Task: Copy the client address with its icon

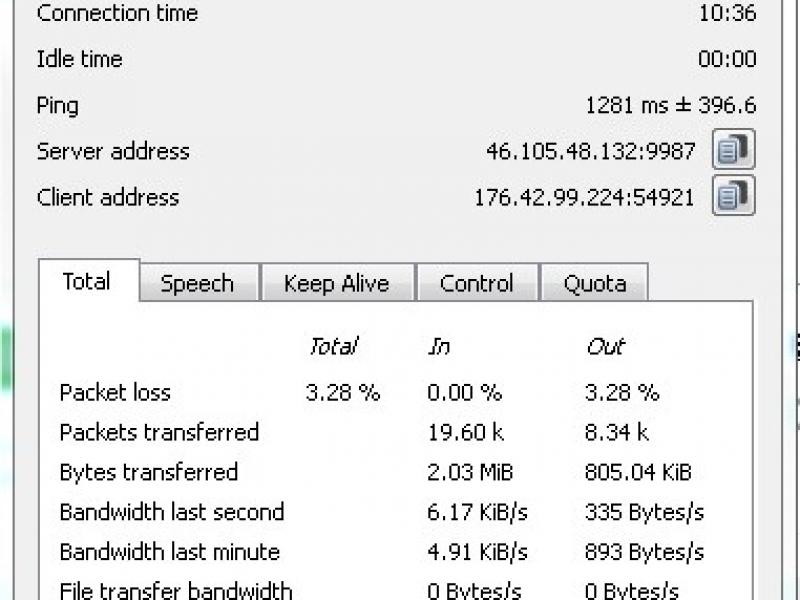Action: pos(734,196)
